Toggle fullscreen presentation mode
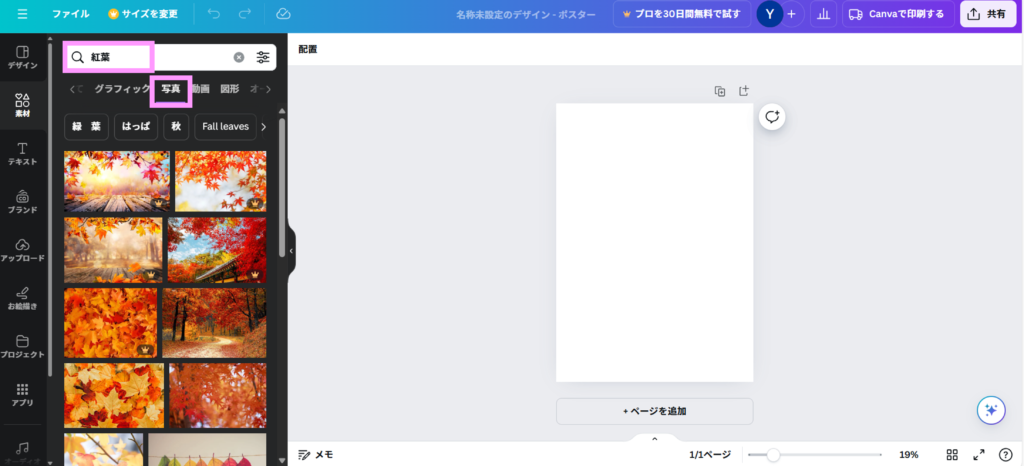 click(x=979, y=454)
